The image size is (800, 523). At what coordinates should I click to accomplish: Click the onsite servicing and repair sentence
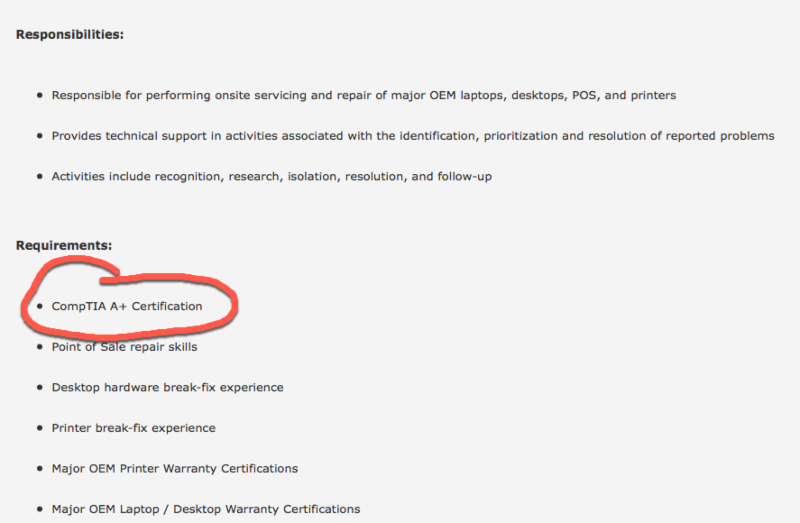point(364,95)
